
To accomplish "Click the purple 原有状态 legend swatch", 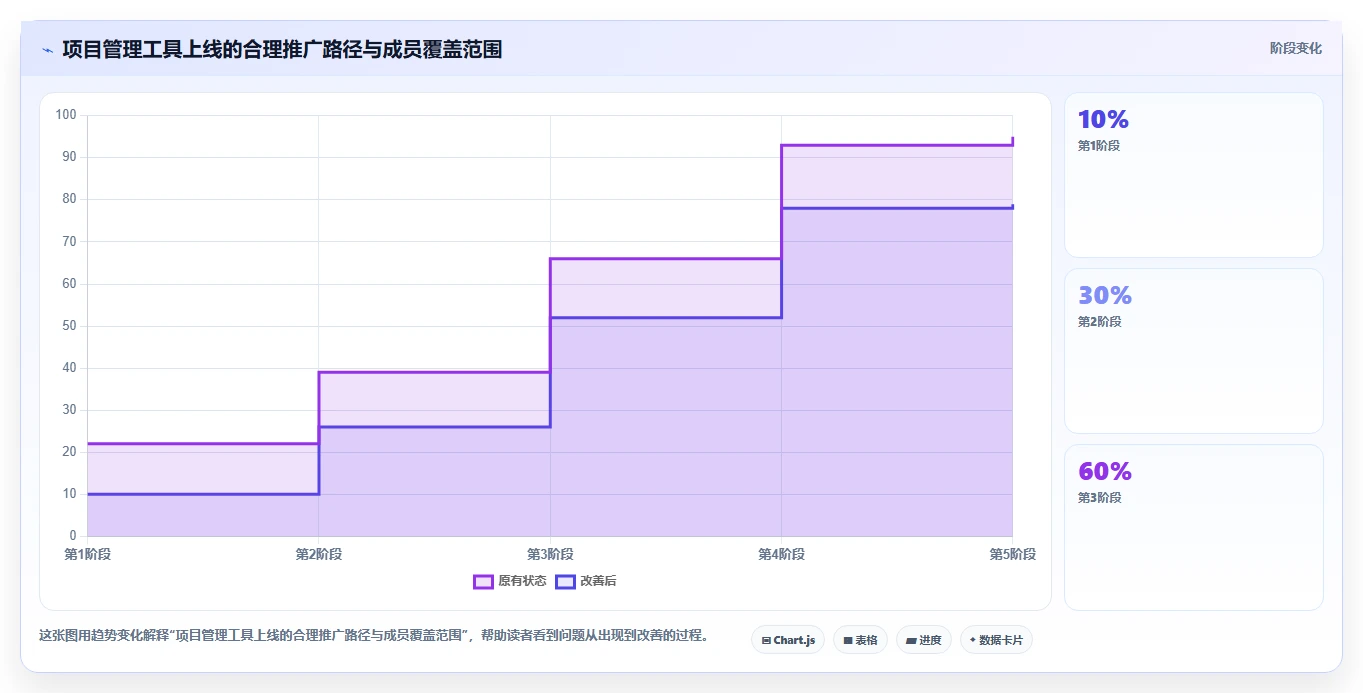I will pyautogui.click(x=483, y=581).
